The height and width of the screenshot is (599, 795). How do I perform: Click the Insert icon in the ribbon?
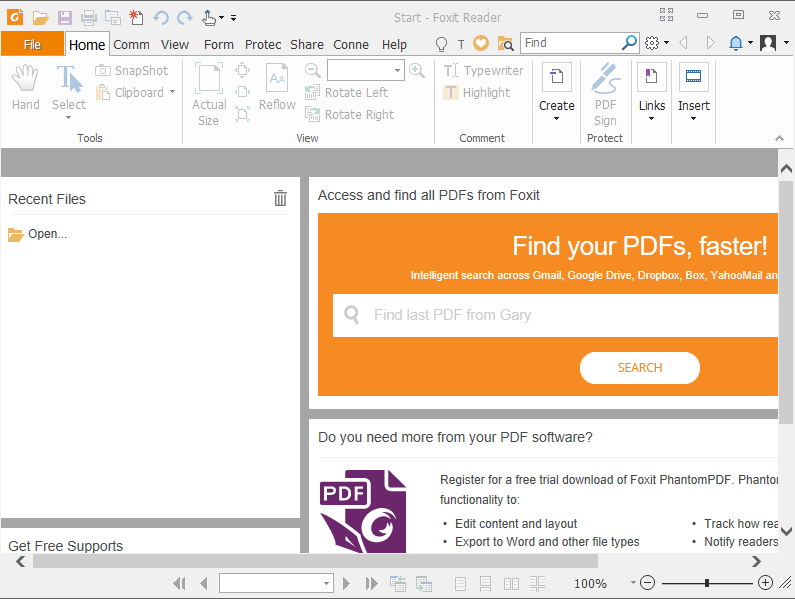[693, 78]
